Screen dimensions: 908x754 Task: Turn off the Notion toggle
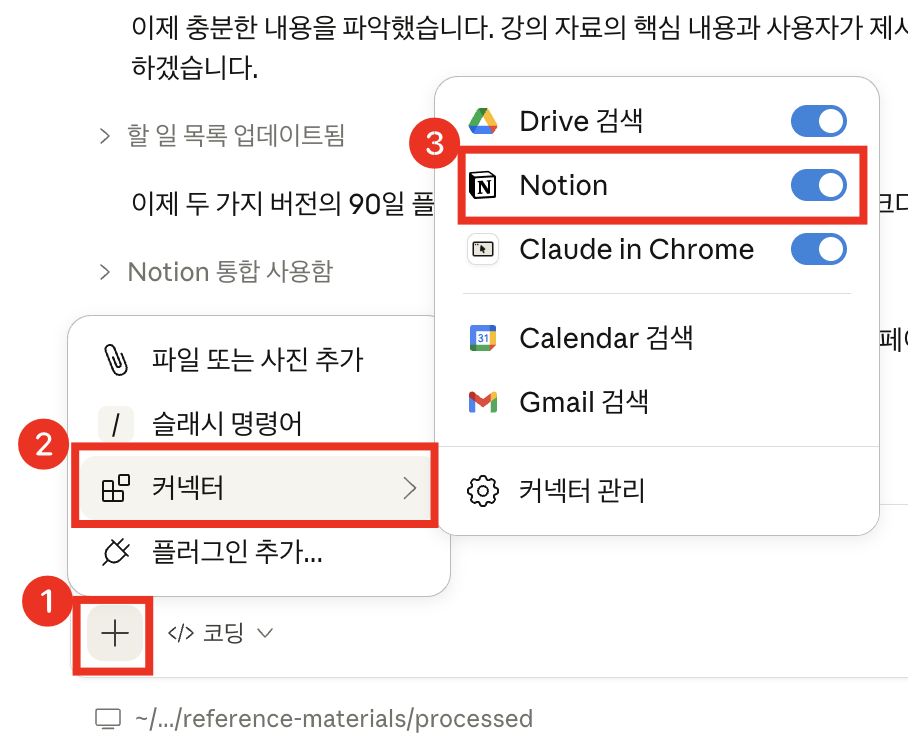pos(819,185)
